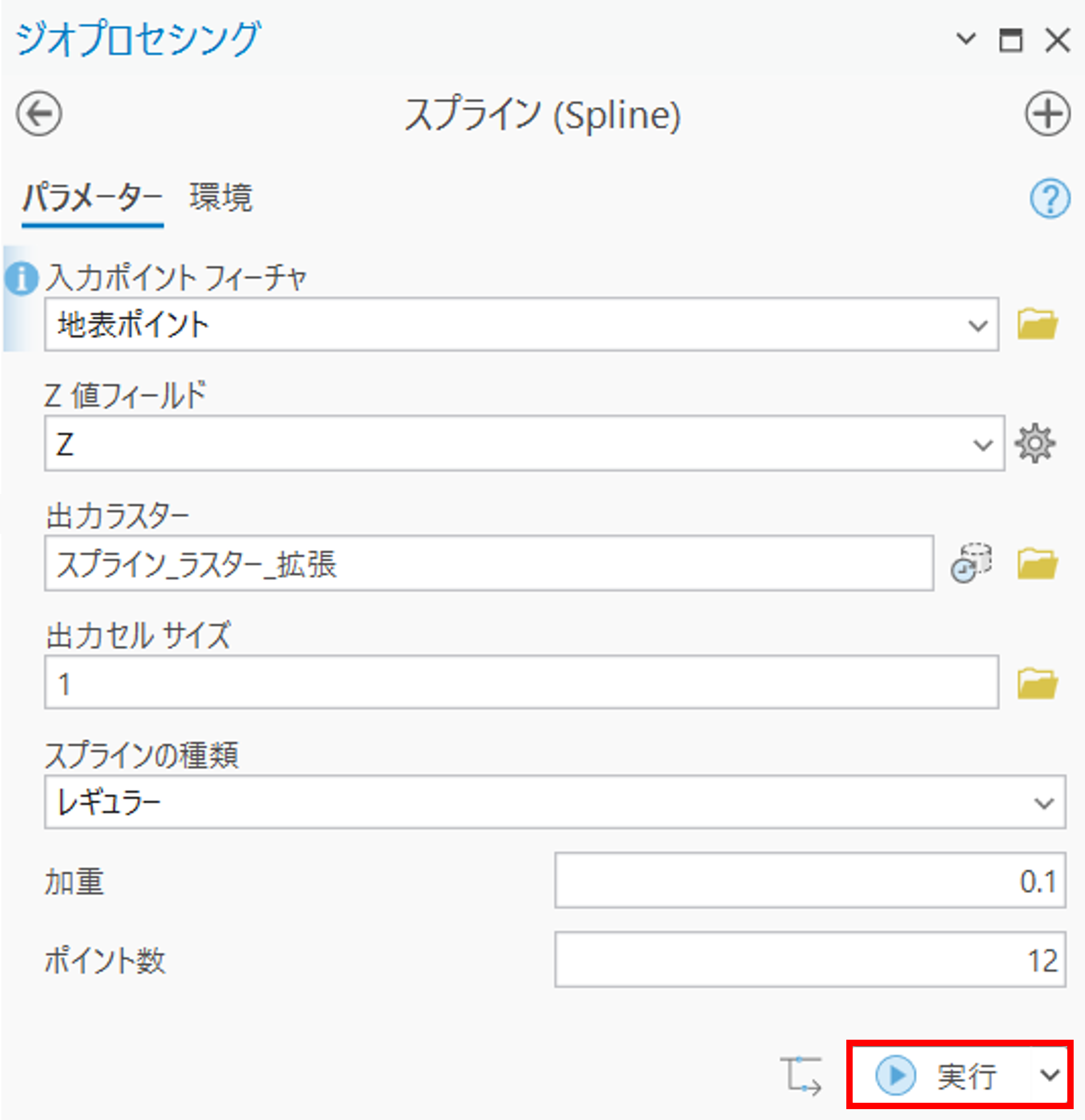Expand the 実行 button options arrow
Viewport: 1085px width, 1120px height.
1050,1076
